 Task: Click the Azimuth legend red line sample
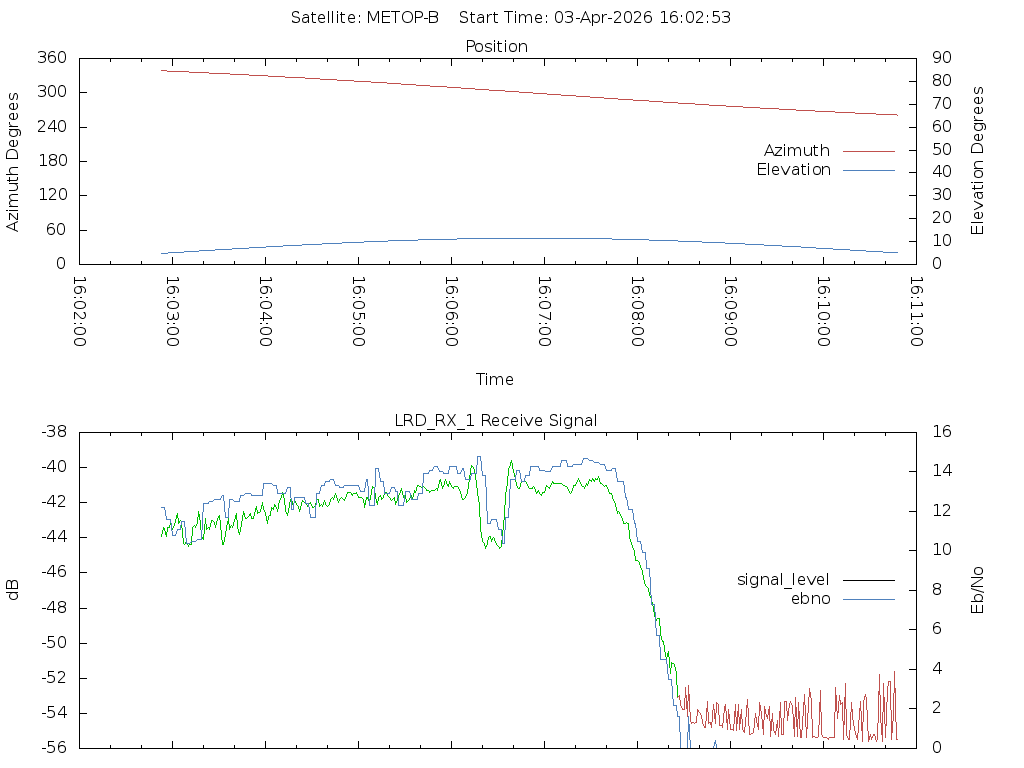869,151
